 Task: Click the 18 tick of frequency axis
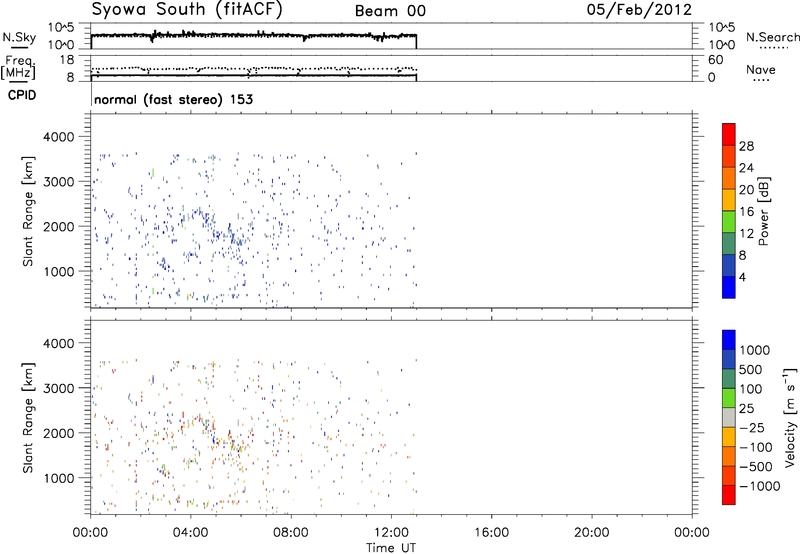67,60
